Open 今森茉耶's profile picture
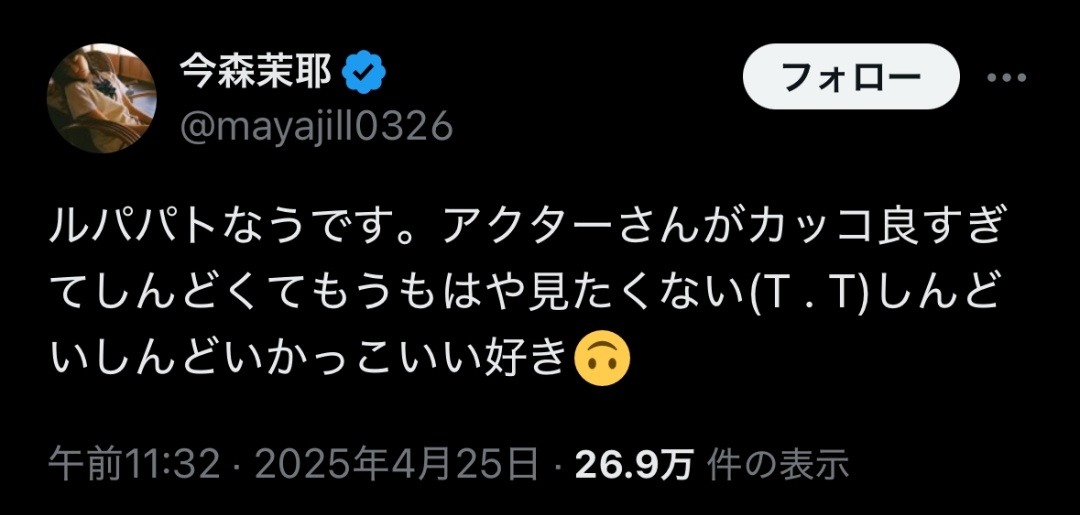Screen dimensions: 1080x515 [101, 98]
